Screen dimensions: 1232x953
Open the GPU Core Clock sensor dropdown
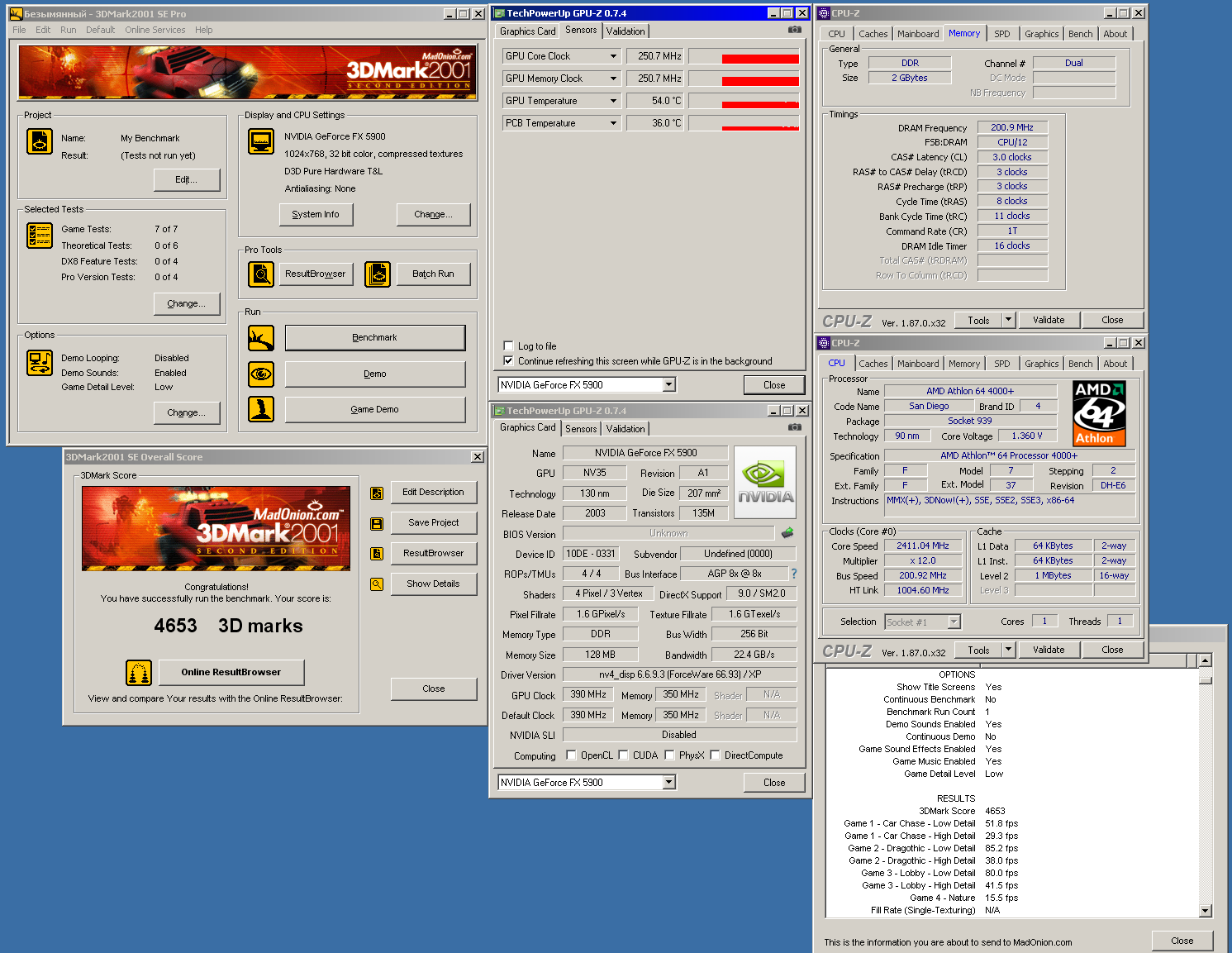613,56
